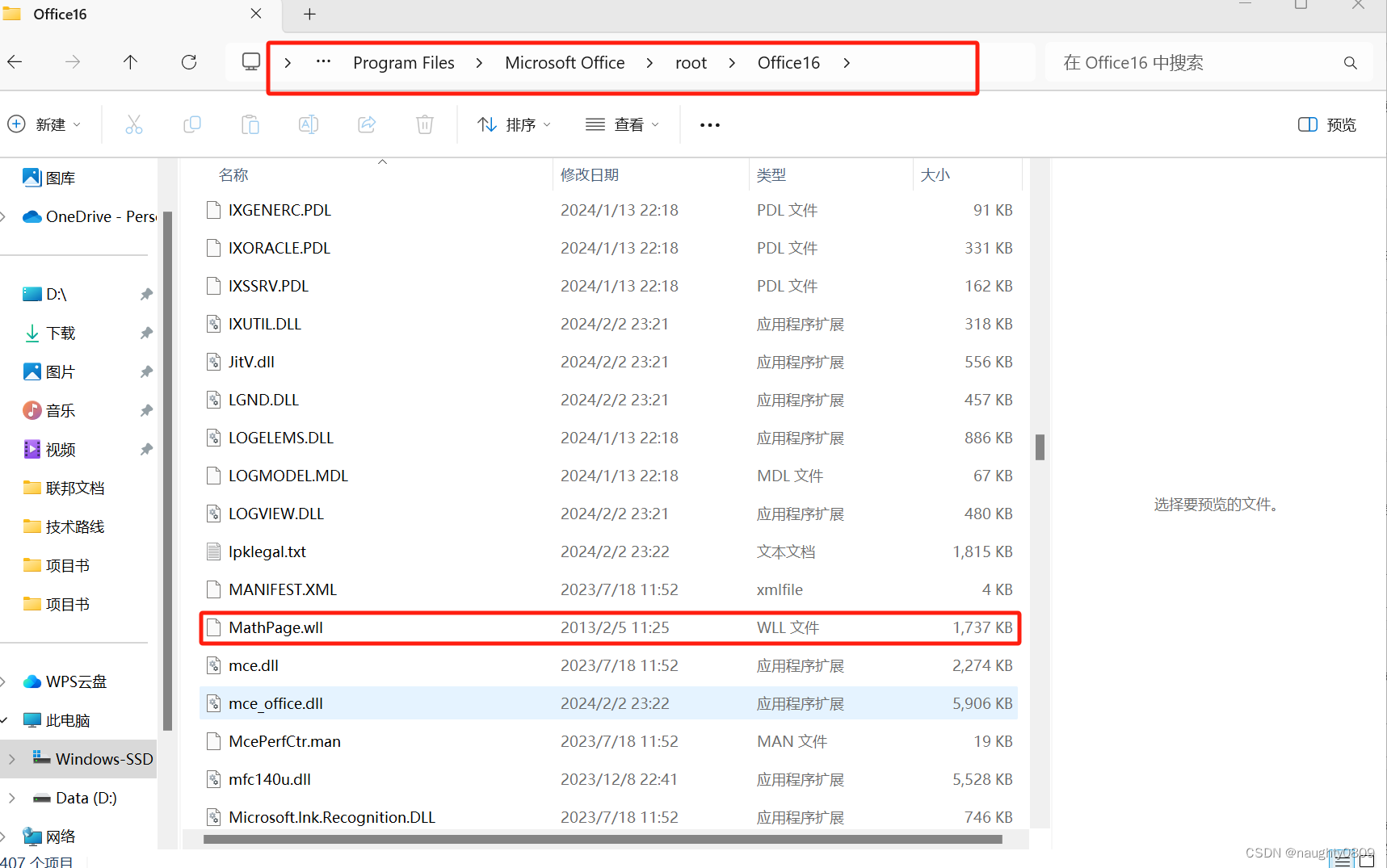Image resolution: width=1387 pixels, height=868 pixels.
Task: Click the search magnifier icon
Action: 1350,63
